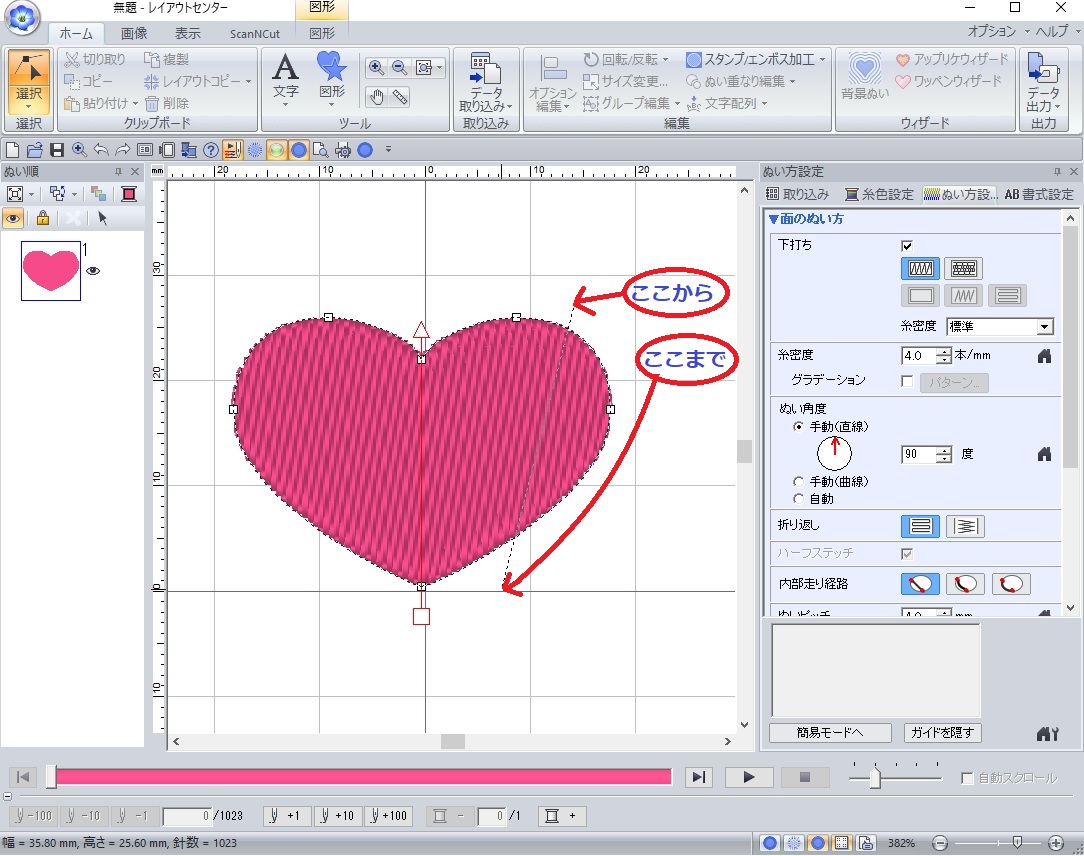Click the pink stitch simulation progress bar

(362, 777)
